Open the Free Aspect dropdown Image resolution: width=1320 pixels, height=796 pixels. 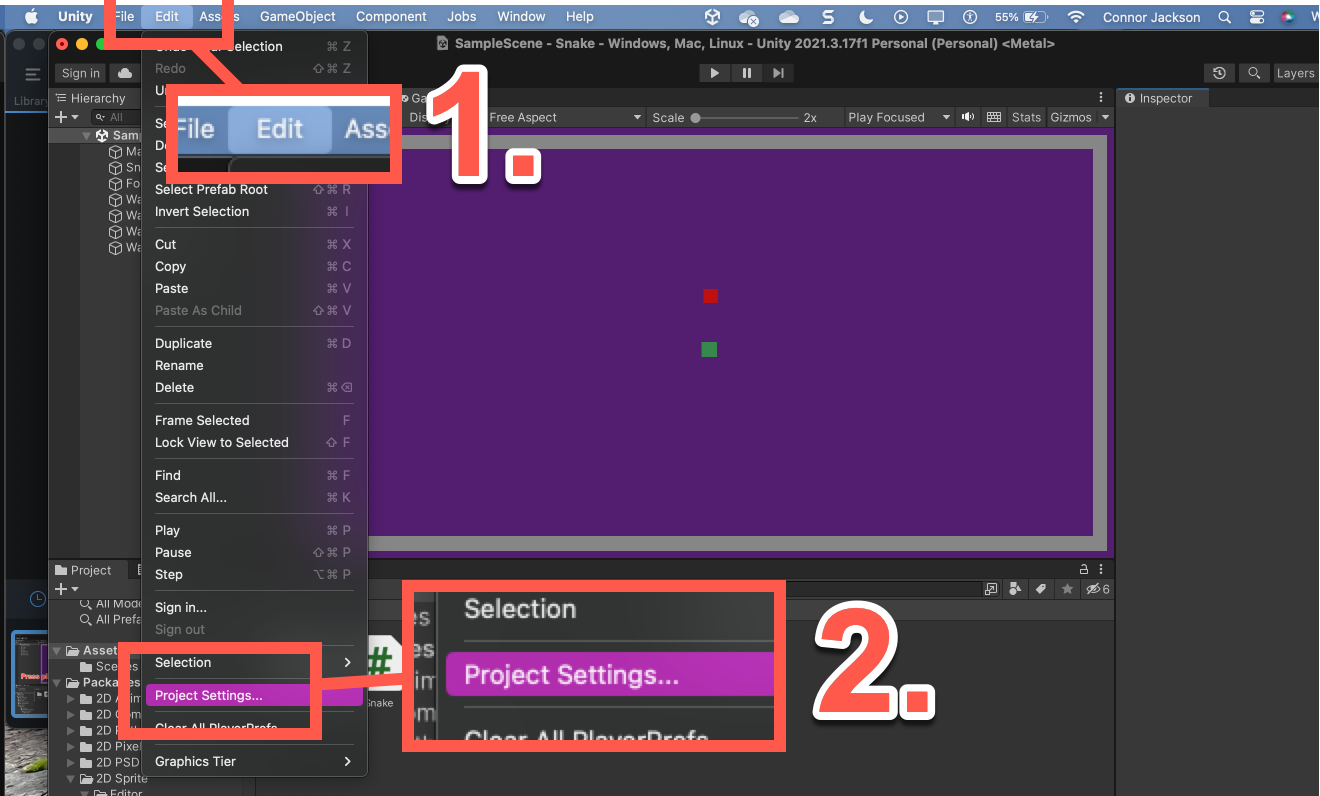pos(565,117)
